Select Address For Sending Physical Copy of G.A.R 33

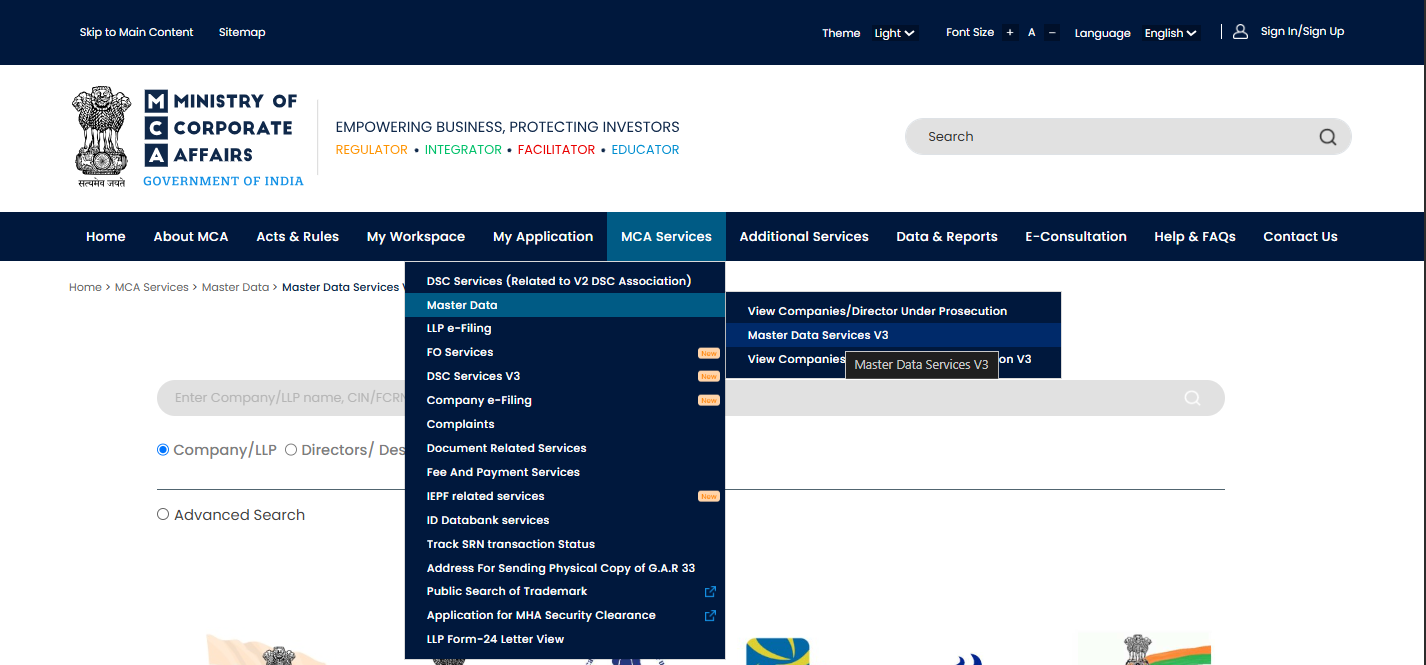coord(565,568)
